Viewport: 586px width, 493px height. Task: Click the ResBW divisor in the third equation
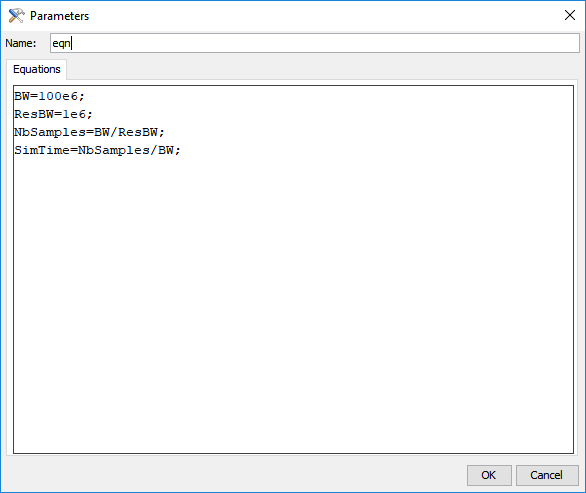point(138,132)
